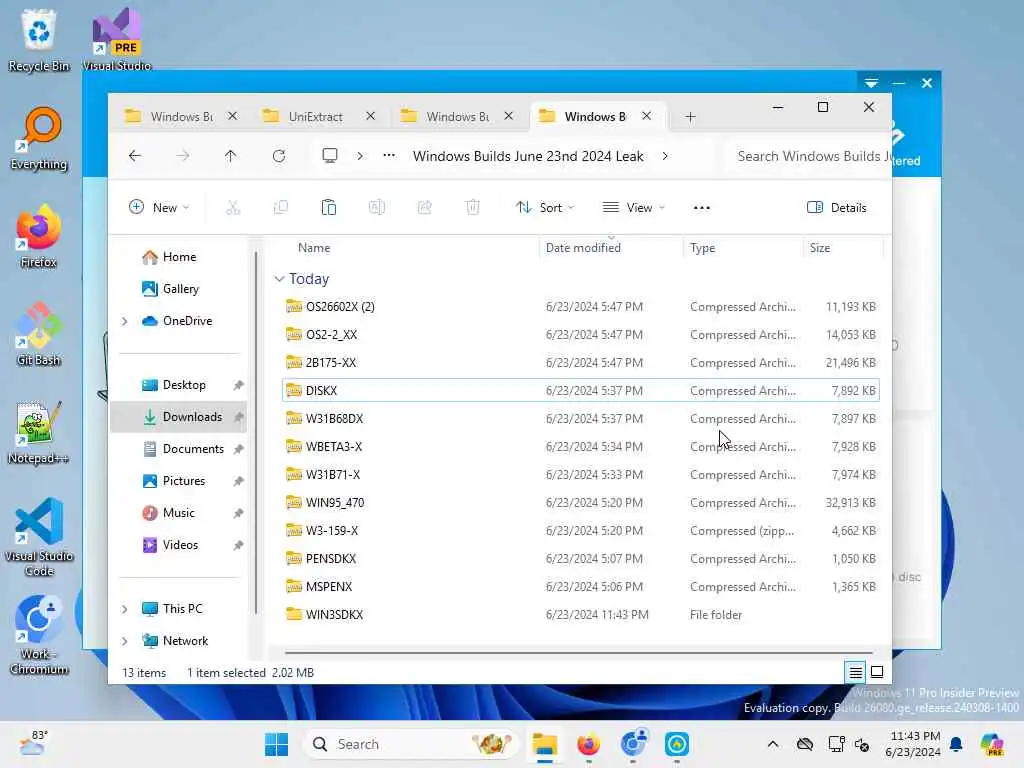Close the UniExtract tab
This screenshot has width=1024, height=768.
click(370, 116)
